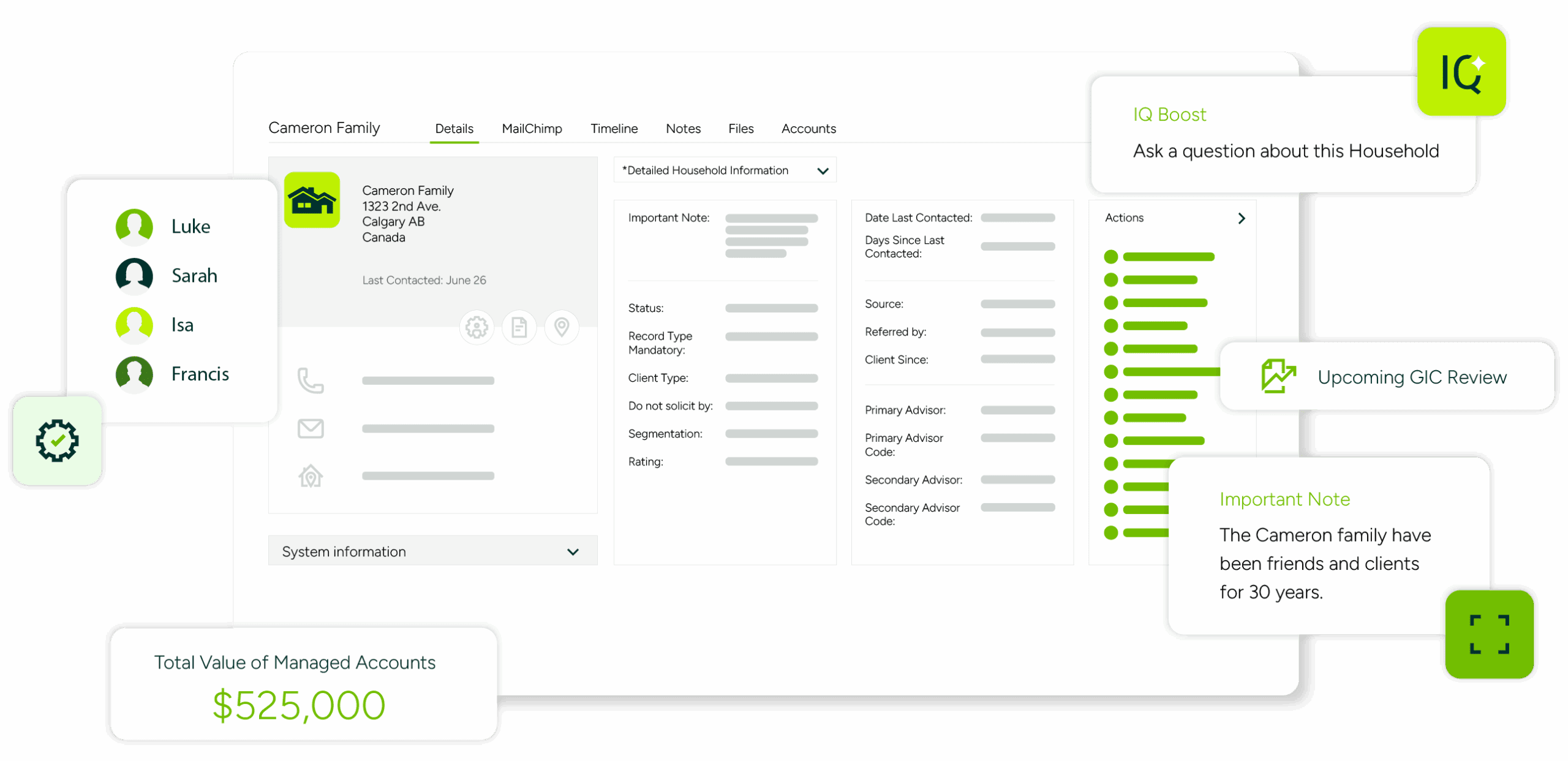Screen dimensions: 1568x761
Task: Click the green house household icon
Action: [312, 200]
